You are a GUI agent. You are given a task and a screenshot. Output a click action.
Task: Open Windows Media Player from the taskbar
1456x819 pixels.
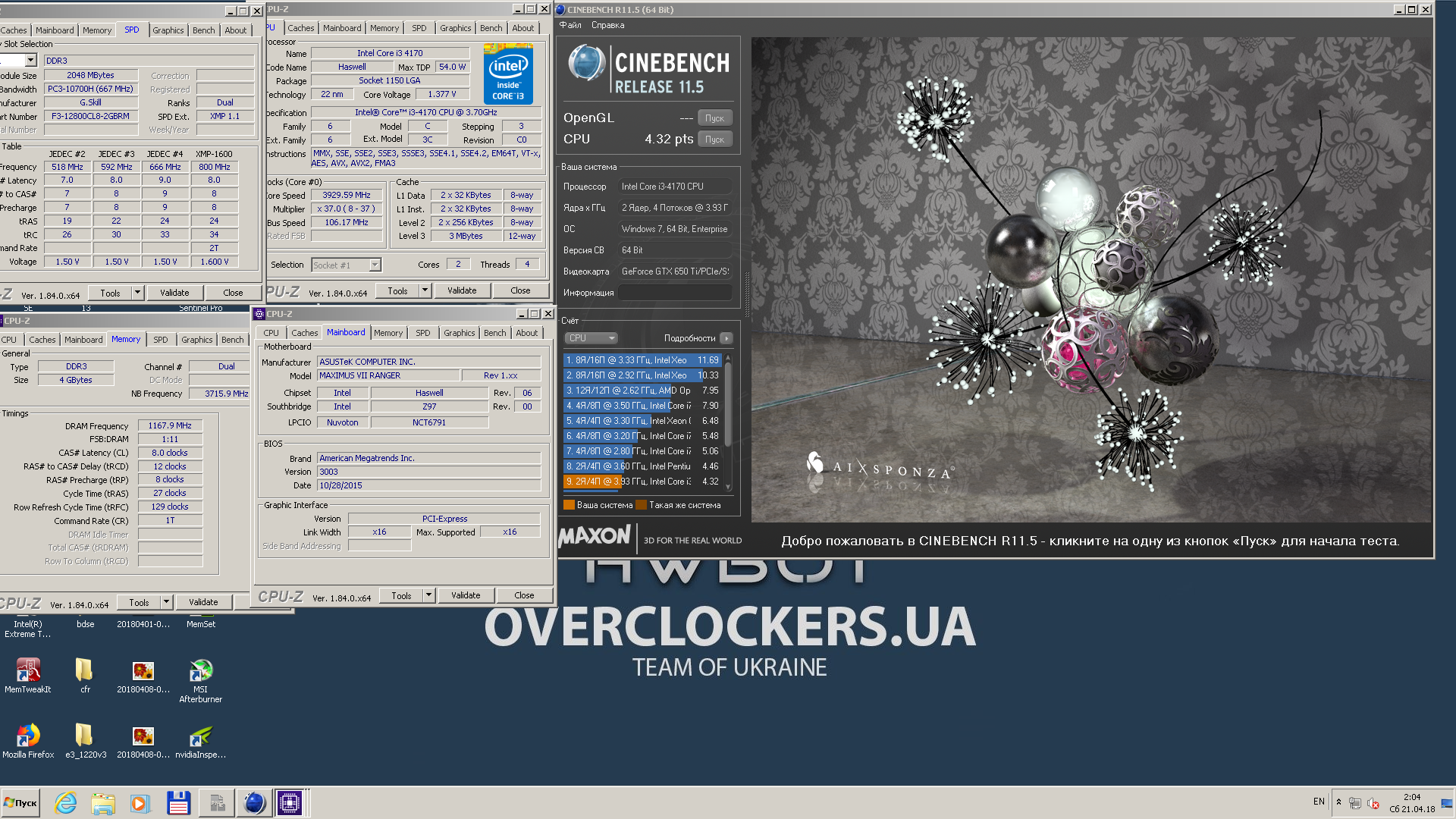(140, 802)
